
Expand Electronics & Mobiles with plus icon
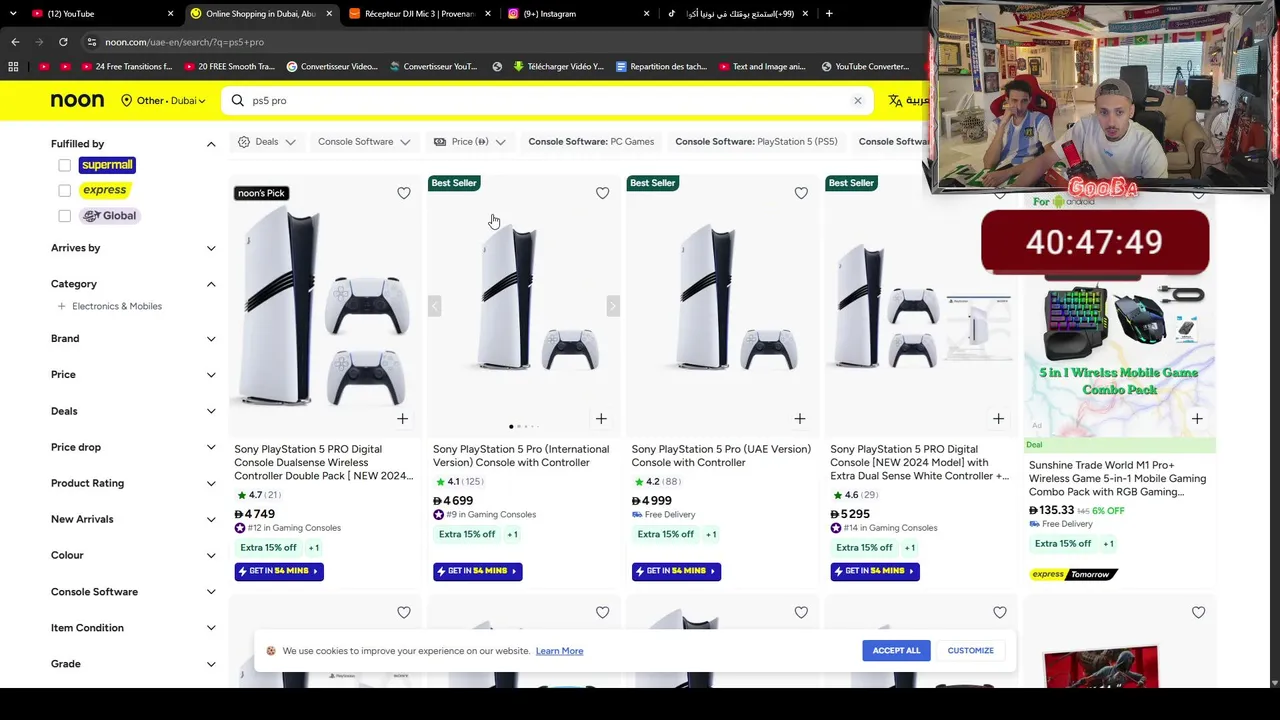coord(61,306)
